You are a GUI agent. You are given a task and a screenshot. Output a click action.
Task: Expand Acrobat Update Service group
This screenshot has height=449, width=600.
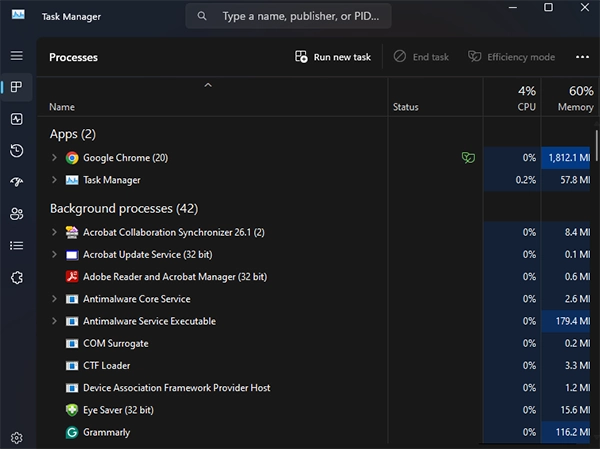point(54,254)
